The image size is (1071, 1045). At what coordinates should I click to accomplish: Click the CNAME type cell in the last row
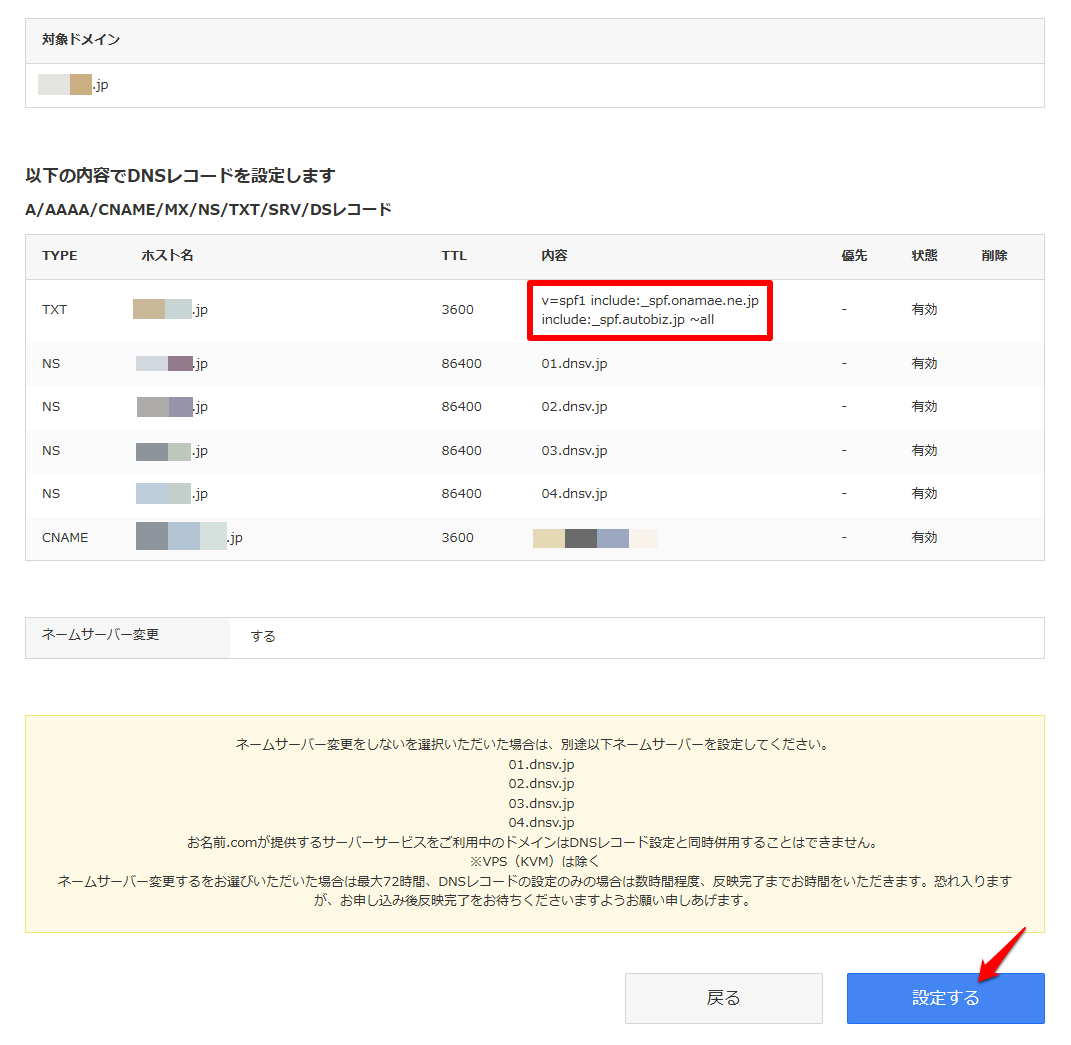tap(65, 538)
